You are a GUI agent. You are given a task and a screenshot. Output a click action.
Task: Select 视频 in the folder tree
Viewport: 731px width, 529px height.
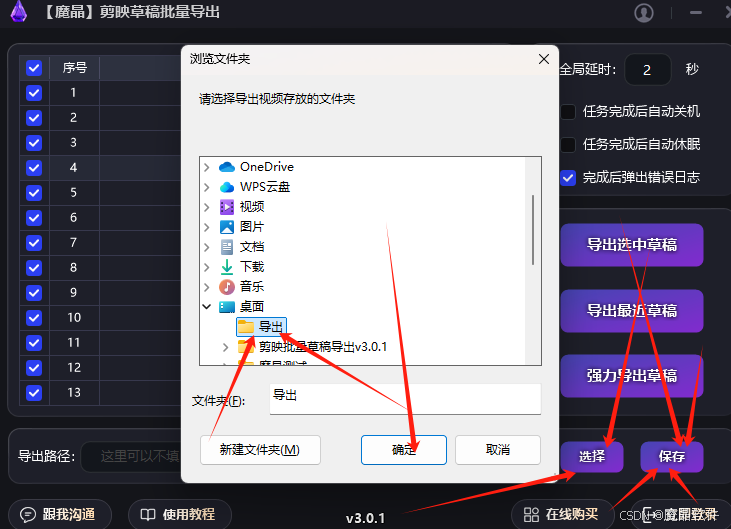click(x=252, y=207)
